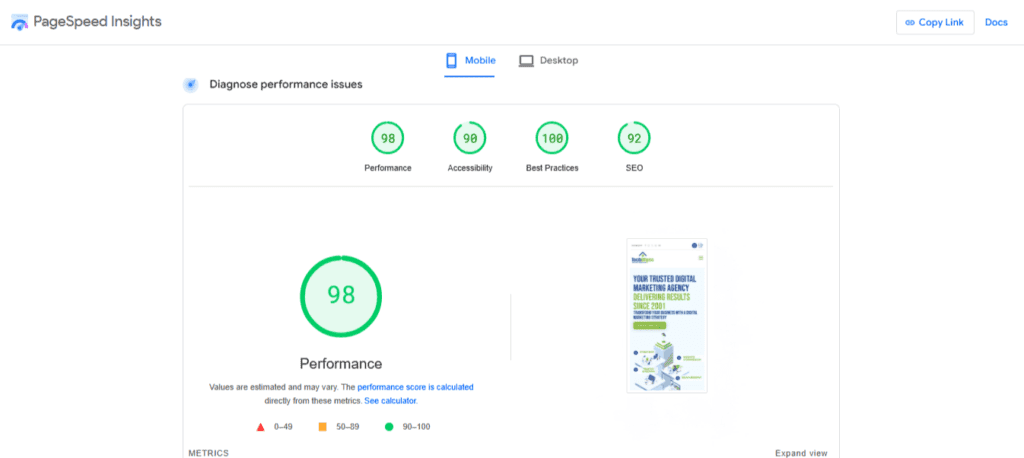This screenshot has width=1024, height=458.
Task: Select the Performance 98 score gauge
Action: click(x=387, y=138)
